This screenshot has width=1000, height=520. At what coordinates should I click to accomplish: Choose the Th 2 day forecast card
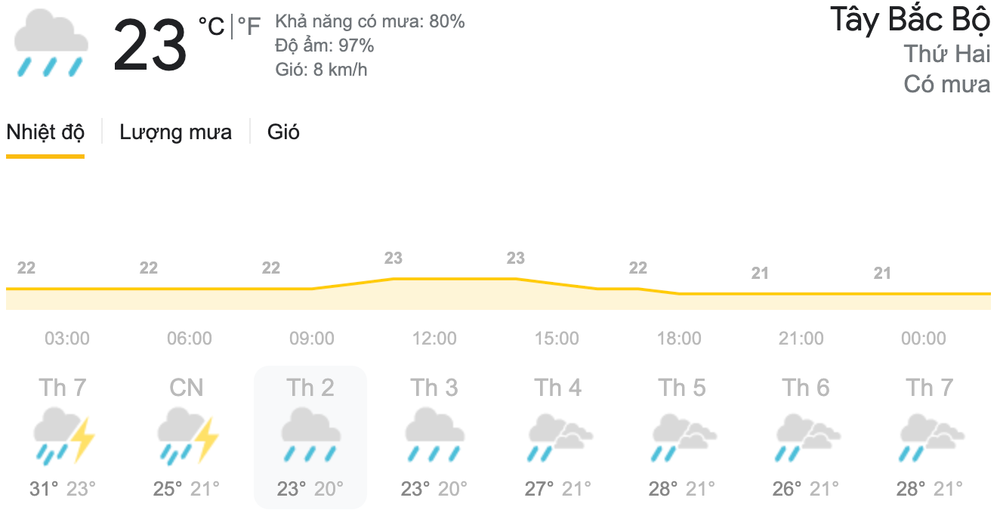point(311,437)
